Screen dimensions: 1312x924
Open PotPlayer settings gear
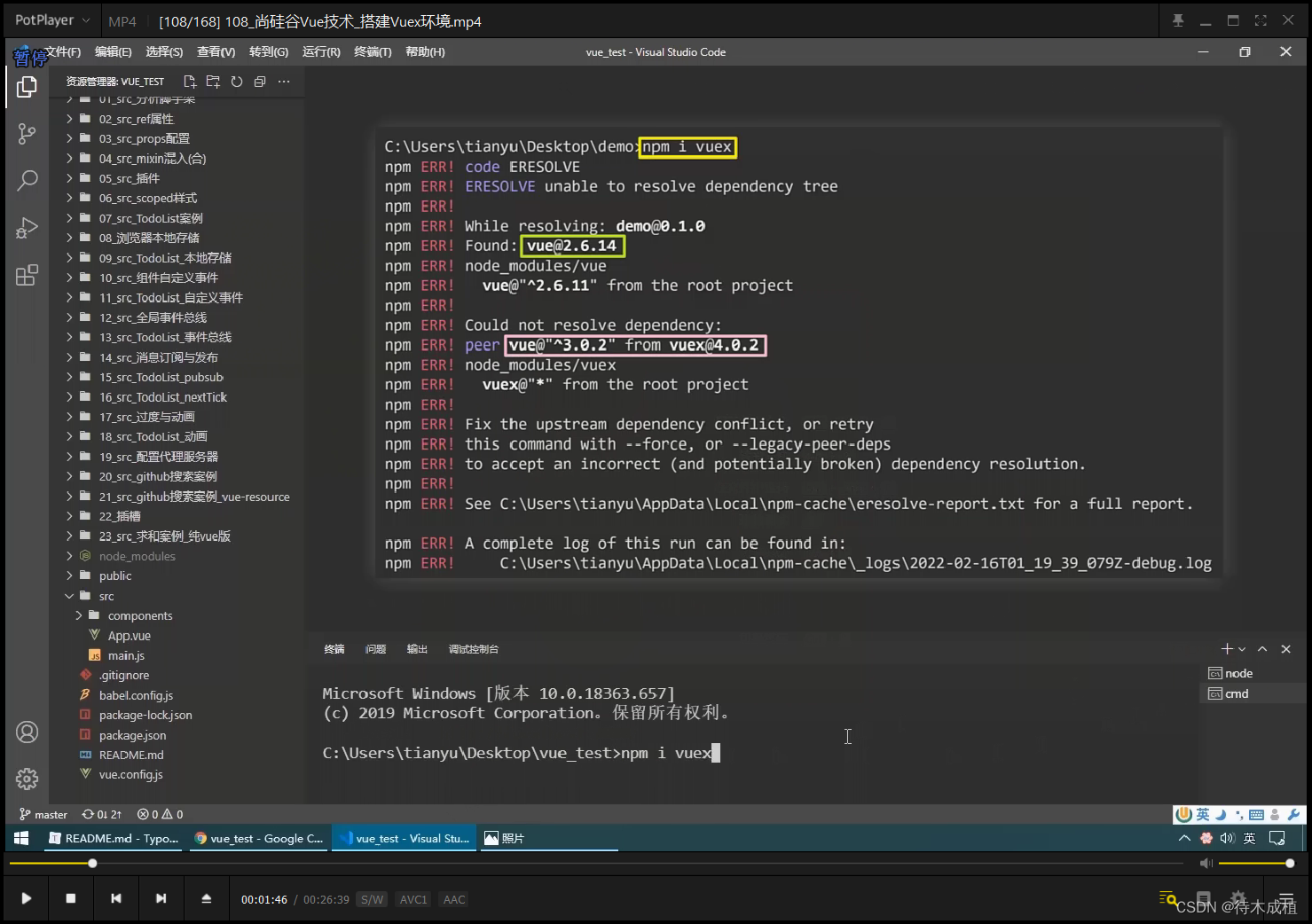1239,898
